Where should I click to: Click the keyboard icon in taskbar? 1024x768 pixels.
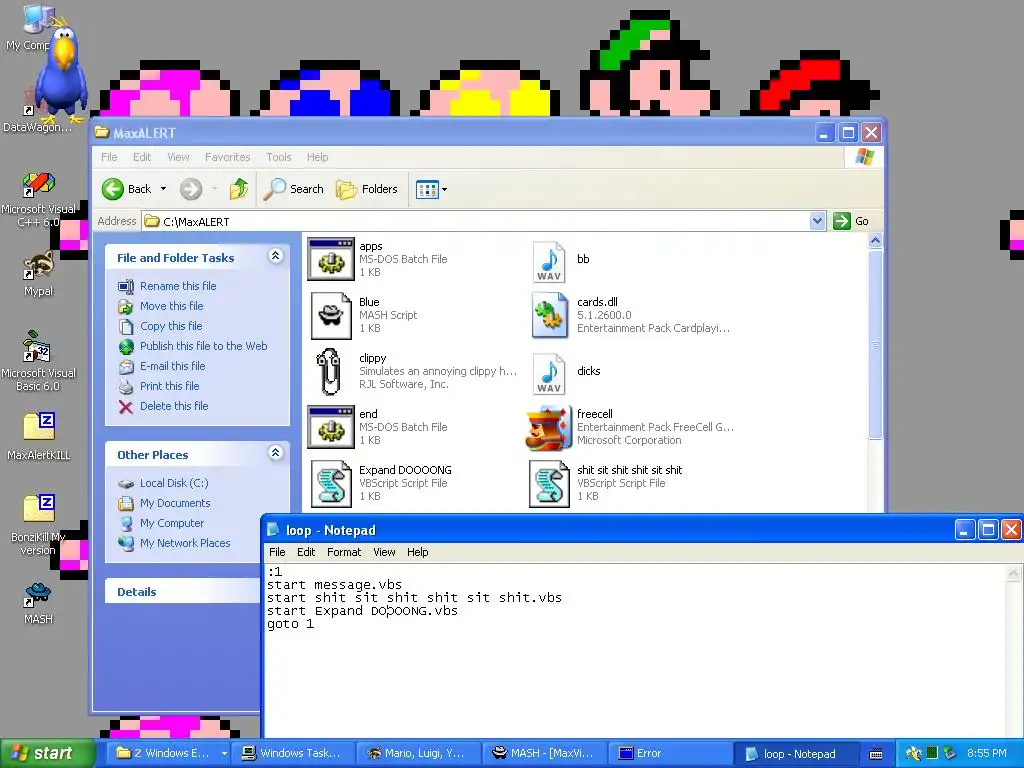(x=876, y=754)
